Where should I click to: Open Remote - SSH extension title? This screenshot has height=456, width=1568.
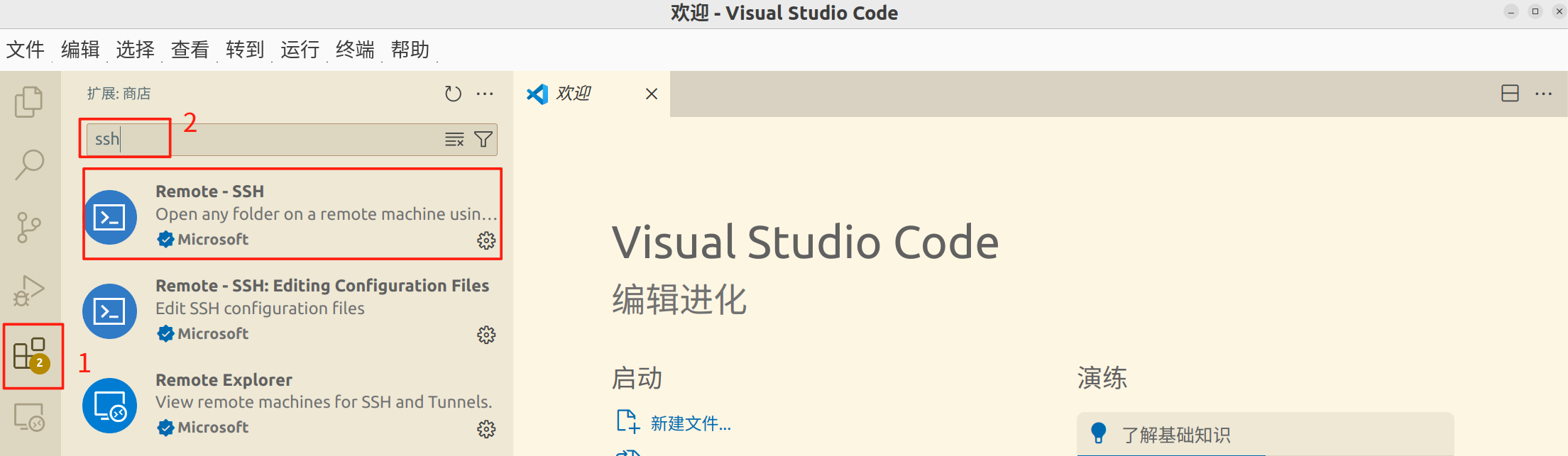click(x=210, y=191)
